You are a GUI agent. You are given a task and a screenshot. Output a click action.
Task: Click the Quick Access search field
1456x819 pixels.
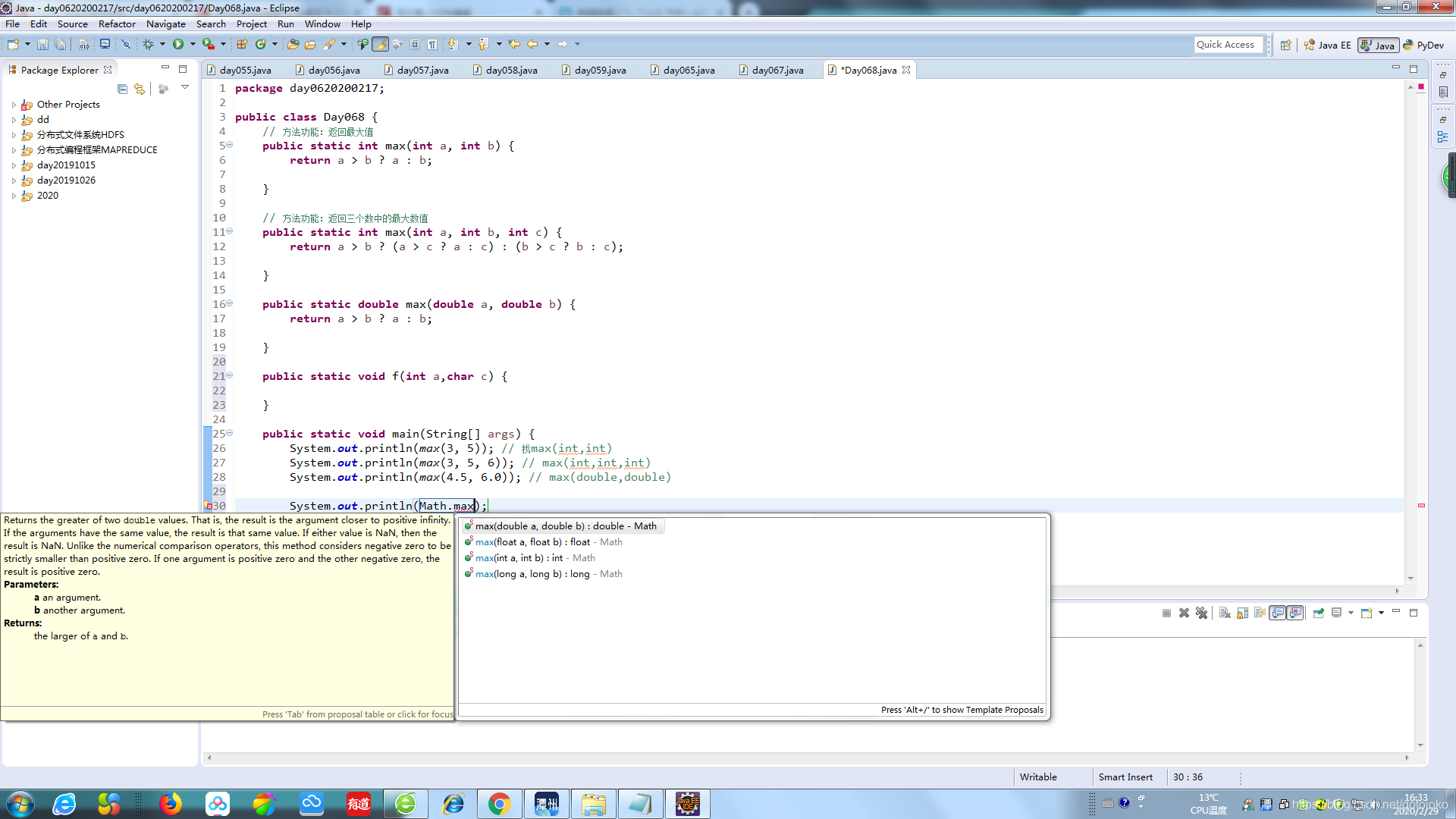pyautogui.click(x=1229, y=45)
